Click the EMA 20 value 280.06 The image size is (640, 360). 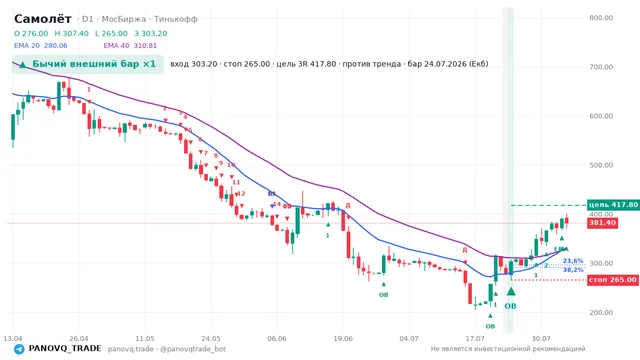click(x=56, y=46)
